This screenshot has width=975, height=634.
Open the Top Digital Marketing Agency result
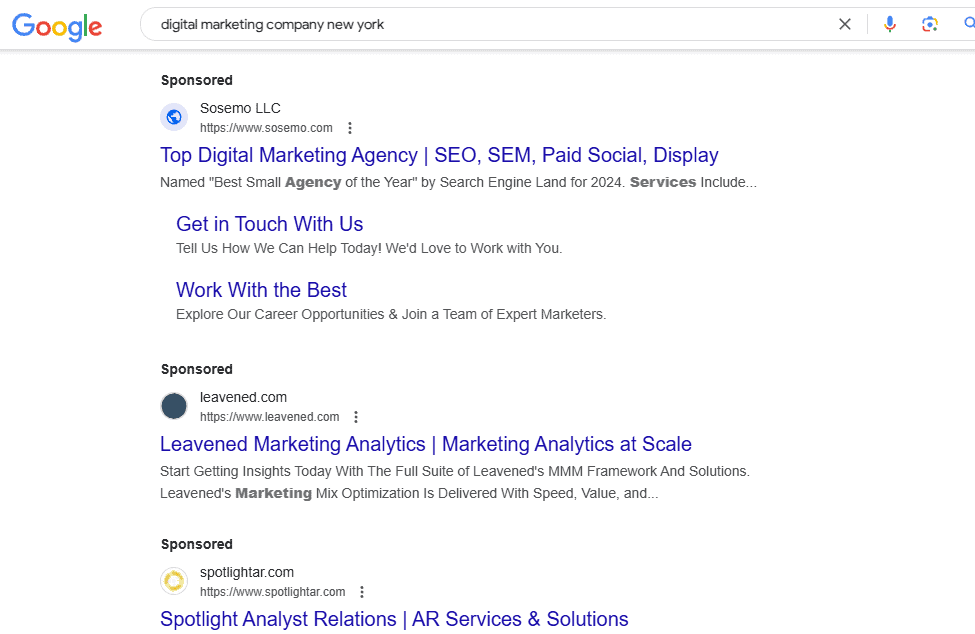439,155
